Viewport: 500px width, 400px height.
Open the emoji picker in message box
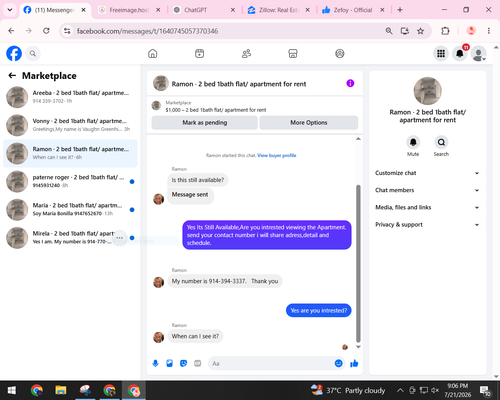click(x=338, y=363)
